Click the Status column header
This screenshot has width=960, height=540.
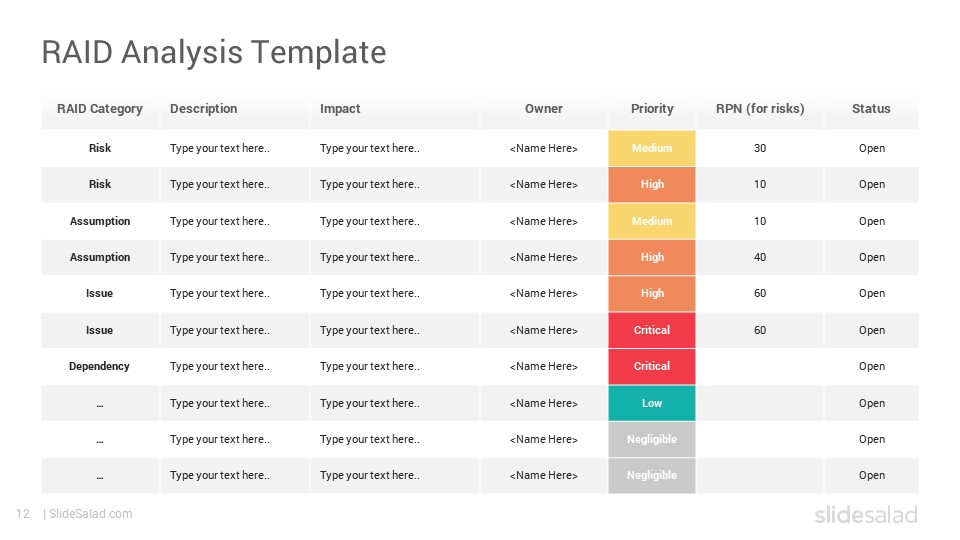871,109
